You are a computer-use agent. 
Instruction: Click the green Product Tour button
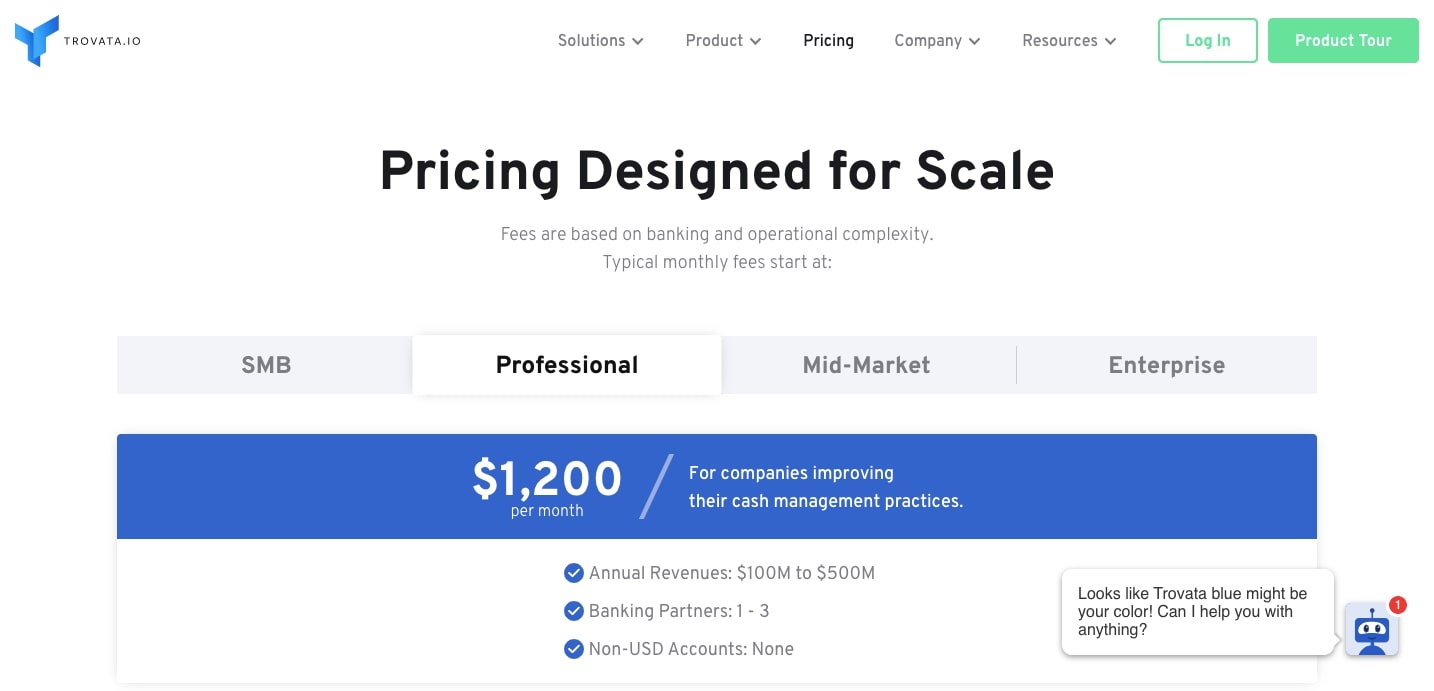(x=1342, y=41)
